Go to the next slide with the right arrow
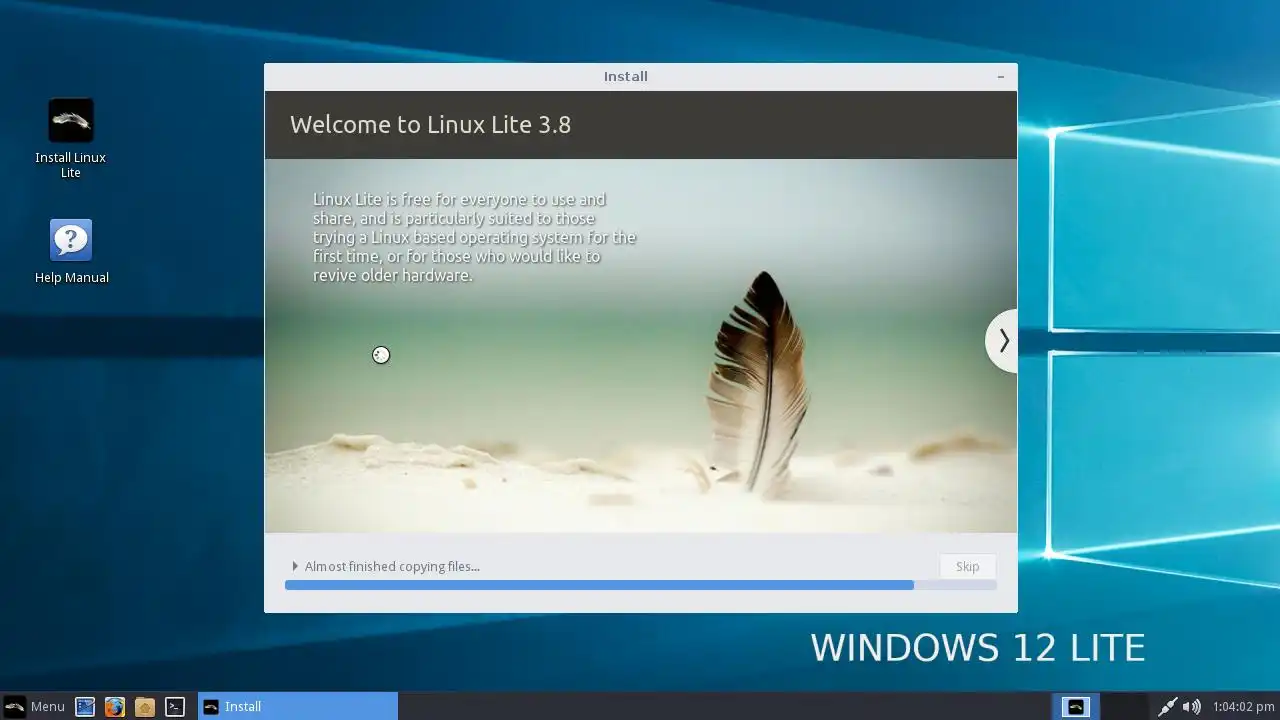The height and width of the screenshot is (720, 1280). (1002, 341)
